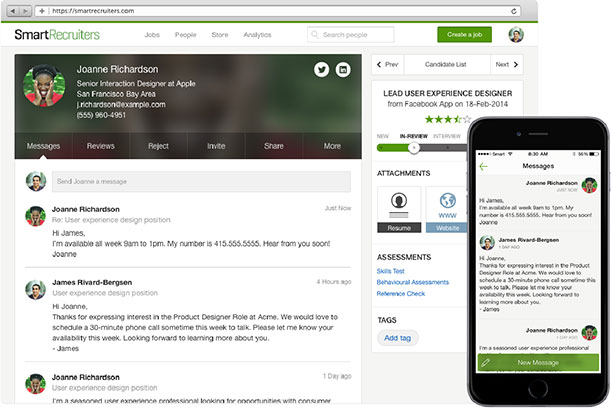Viewport: 611px width, 408px height.
Task: Click the hiring stage slider handle
Action: point(414,148)
